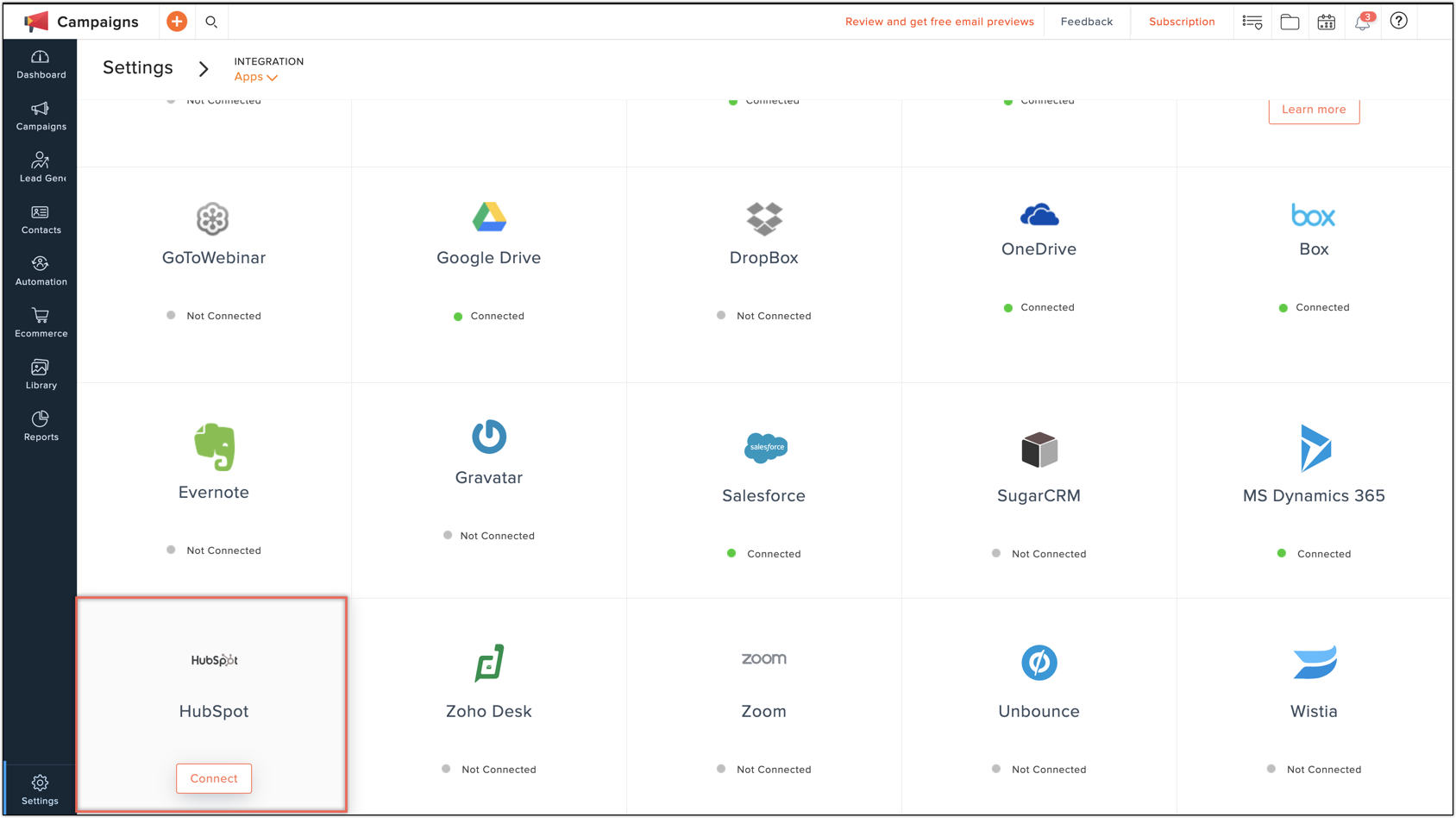The width and height of the screenshot is (1456, 818).
Task: Click the GoToWebinar logo icon
Action: click(212, 219)
